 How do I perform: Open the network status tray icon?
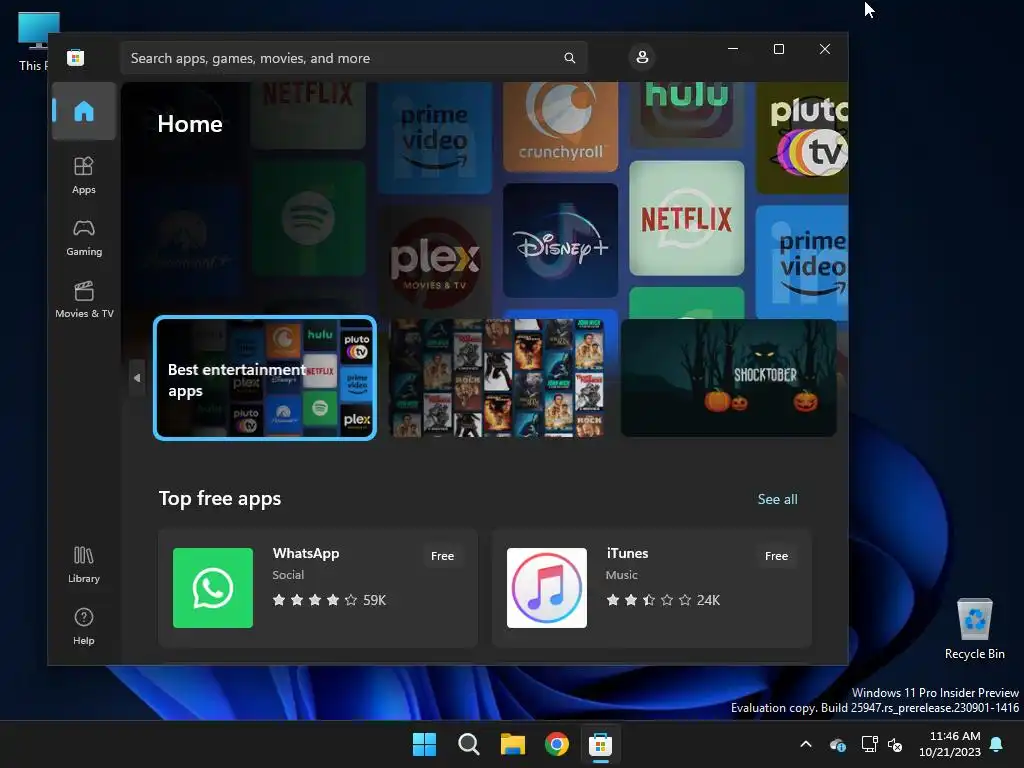coord(869,744)
